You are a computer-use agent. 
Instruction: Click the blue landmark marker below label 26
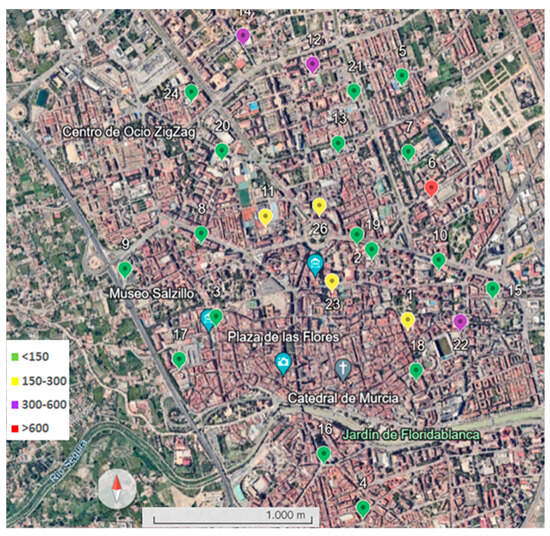click(315, 265)
